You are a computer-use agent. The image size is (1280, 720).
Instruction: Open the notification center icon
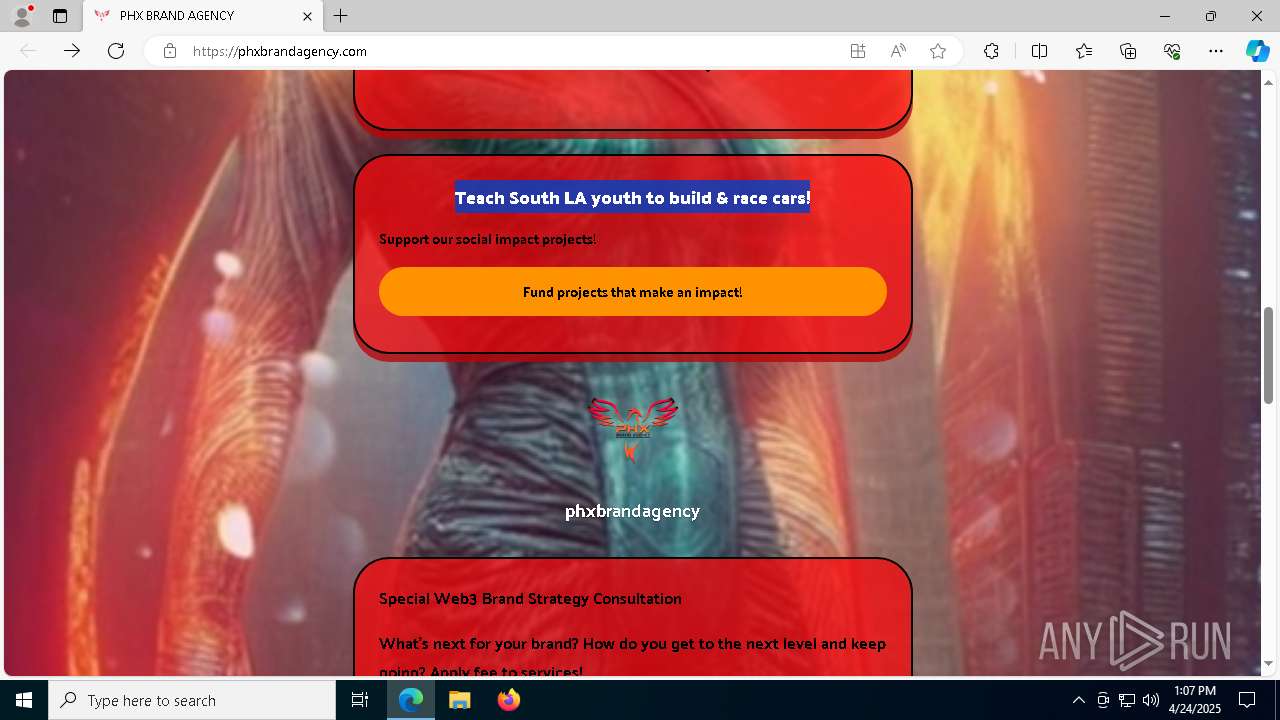(1247, 700)
